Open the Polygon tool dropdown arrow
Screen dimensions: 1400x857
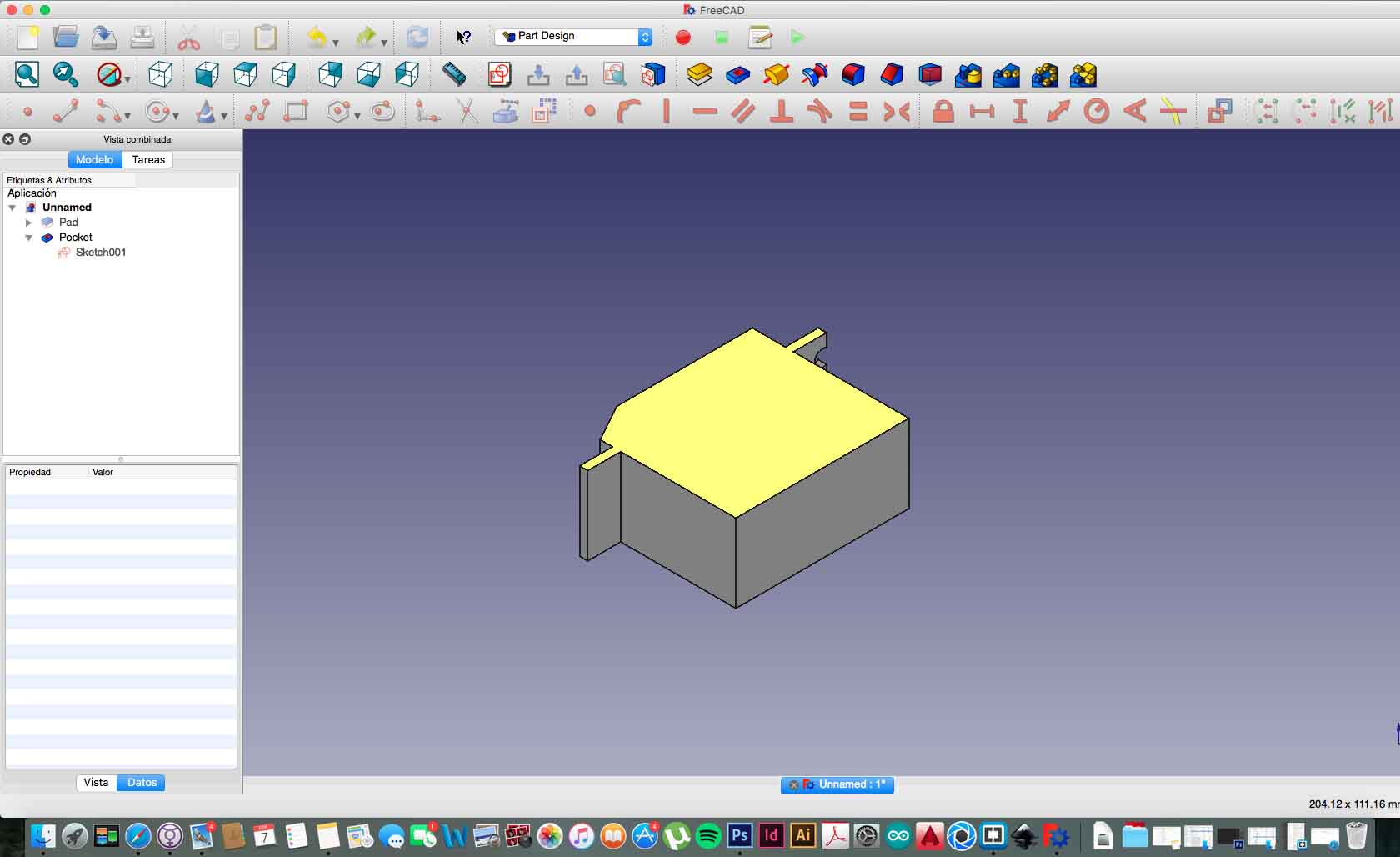coord(357,116)
